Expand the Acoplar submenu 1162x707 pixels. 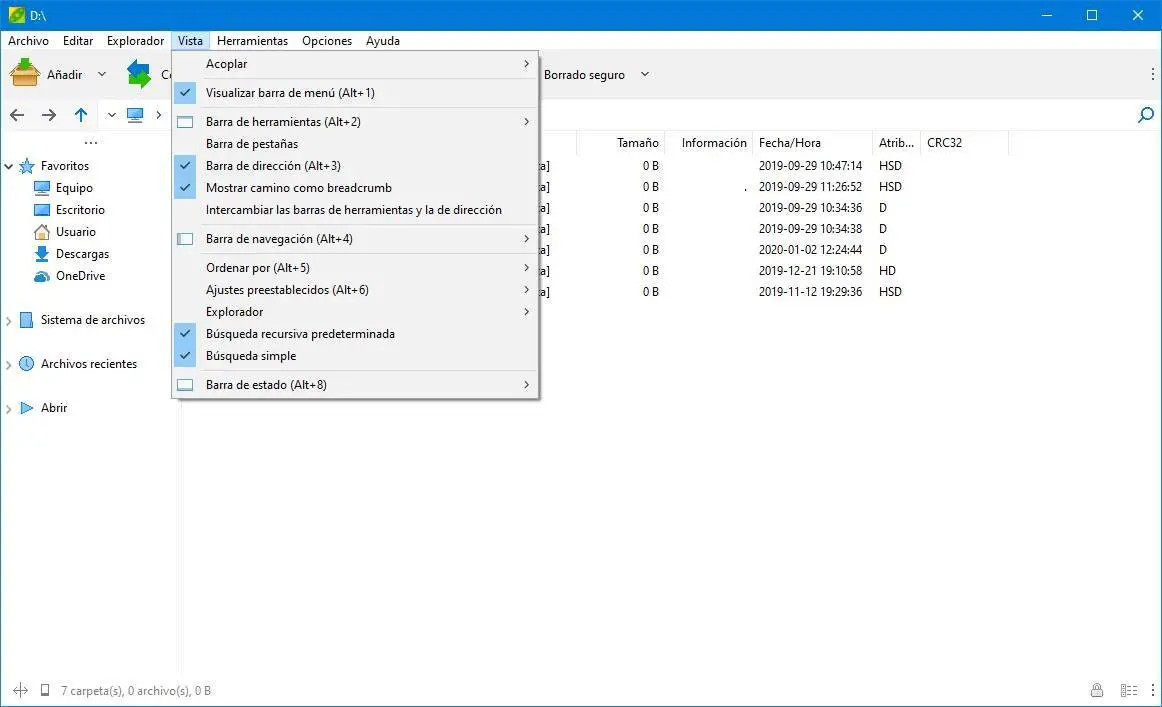[355, 64]
